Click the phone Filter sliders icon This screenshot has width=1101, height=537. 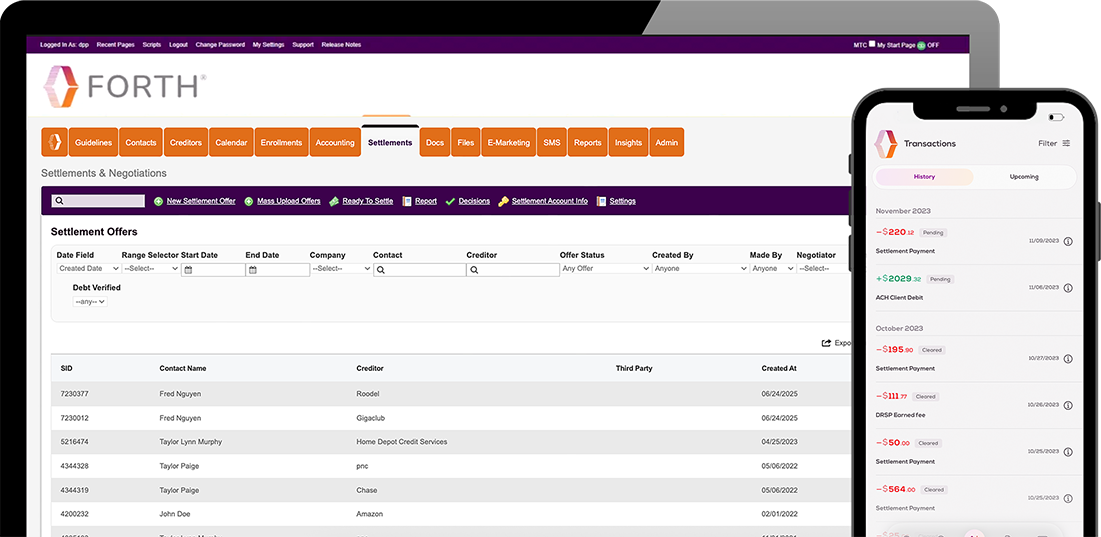[x=1067, y=143]
